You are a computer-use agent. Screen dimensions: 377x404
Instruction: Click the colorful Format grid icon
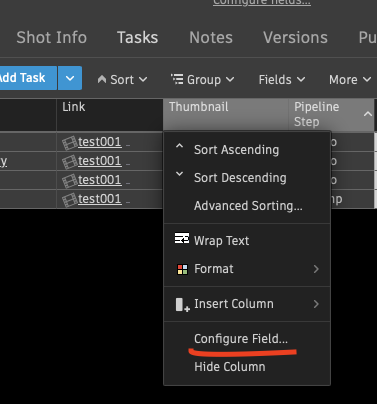click(182, 269)
